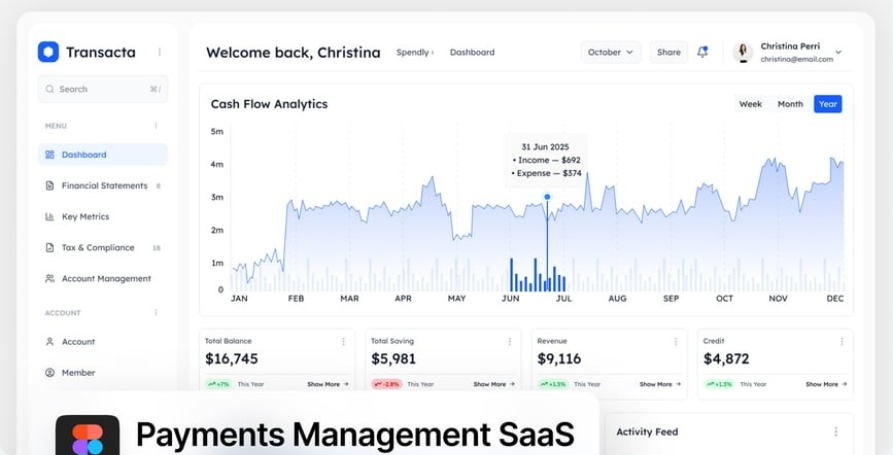Open the October month dropdown

(611, 52)
